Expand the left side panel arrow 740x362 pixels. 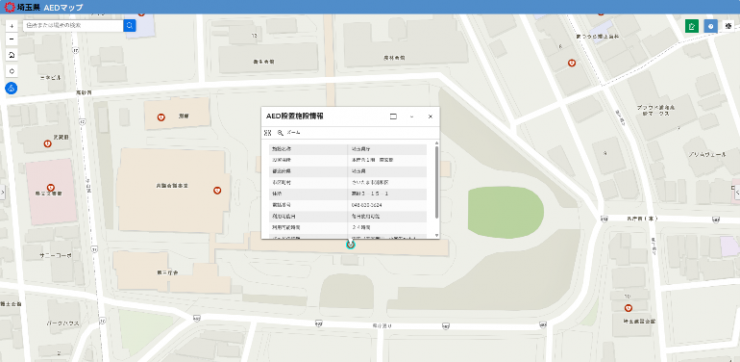(x=2, y=192)
